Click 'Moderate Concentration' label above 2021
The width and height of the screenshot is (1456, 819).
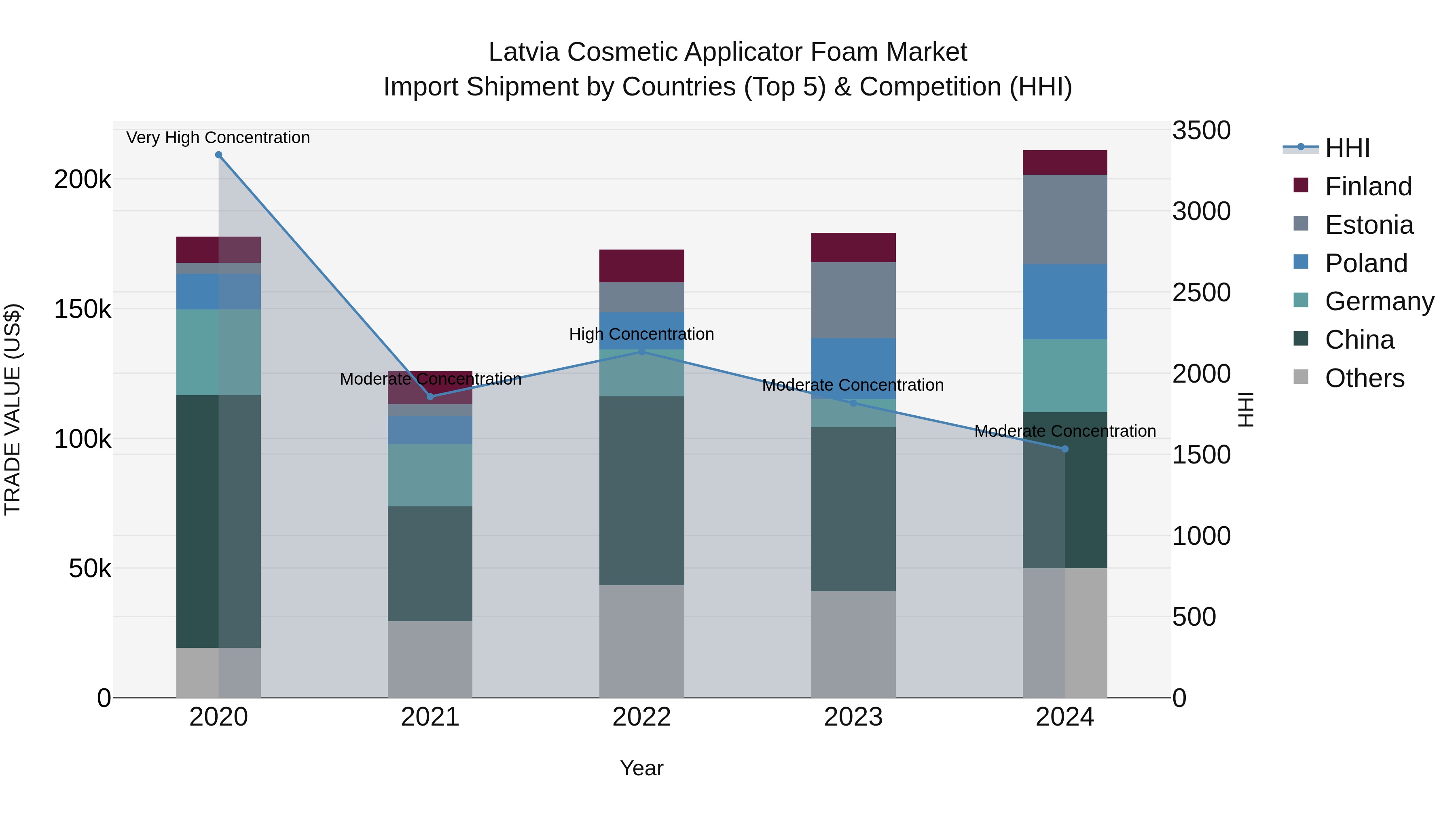[x=431, y=379]
